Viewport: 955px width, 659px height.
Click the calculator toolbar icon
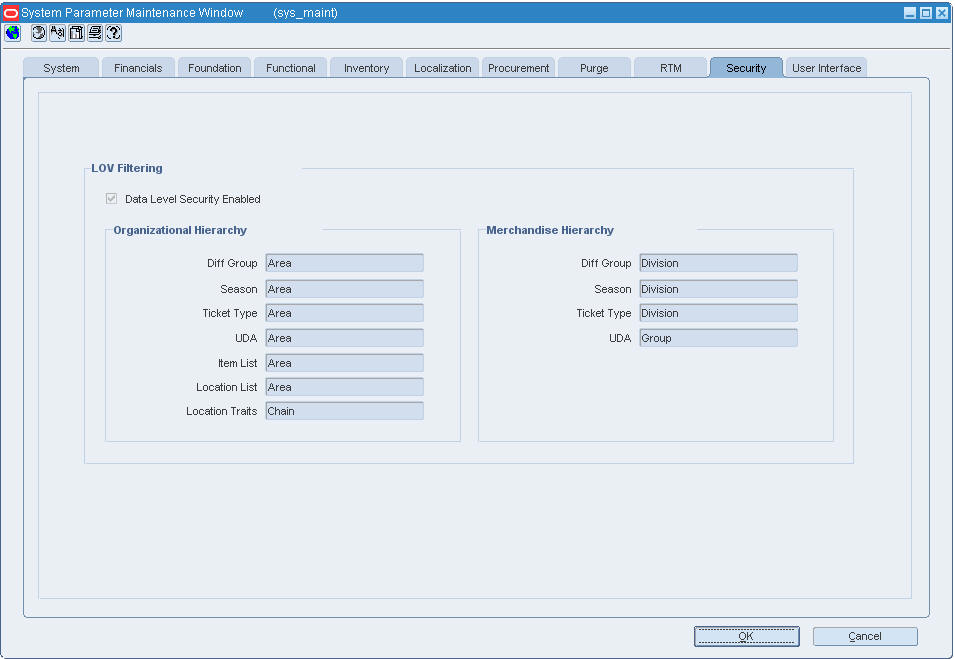click(x=76, y=33)
